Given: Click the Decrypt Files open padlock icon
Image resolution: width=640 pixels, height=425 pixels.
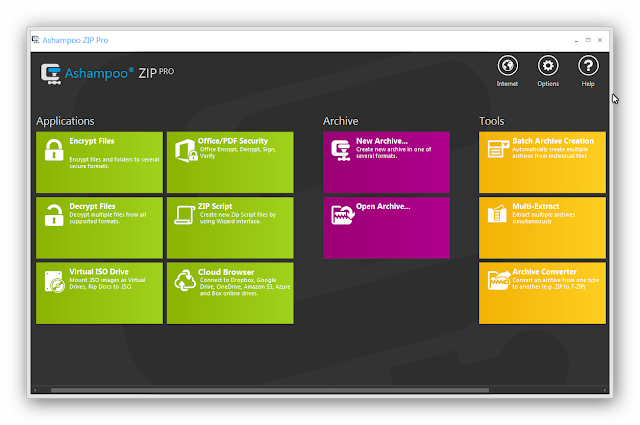Looking at the screenshot, I should [x=54, y=215].
